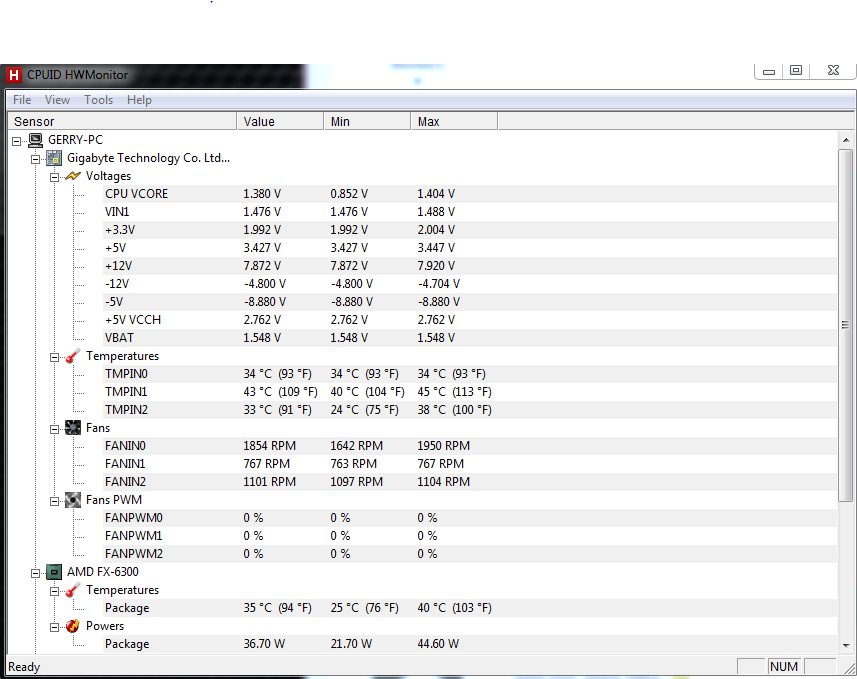Maximize the HWMonitor window
The height and width of the screenshot is (679, 857).
tap(796, 71)
